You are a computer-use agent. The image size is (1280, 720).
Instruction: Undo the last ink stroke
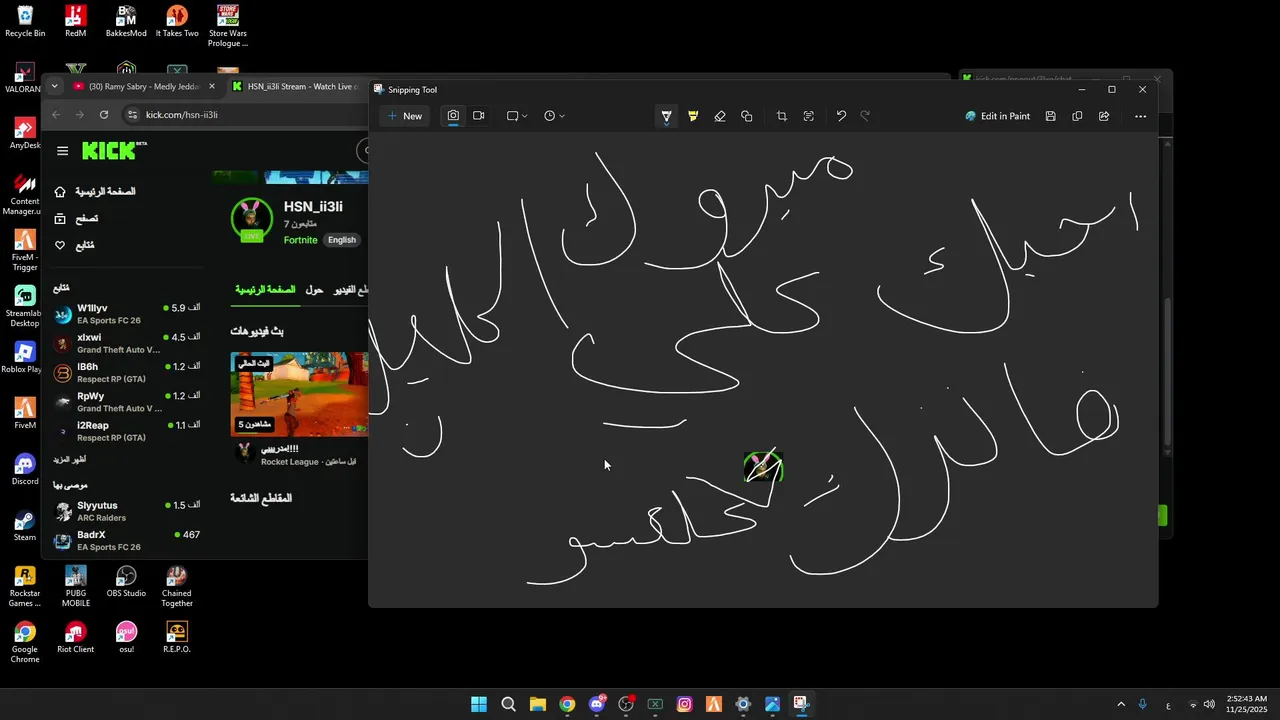tap(841, 116)
